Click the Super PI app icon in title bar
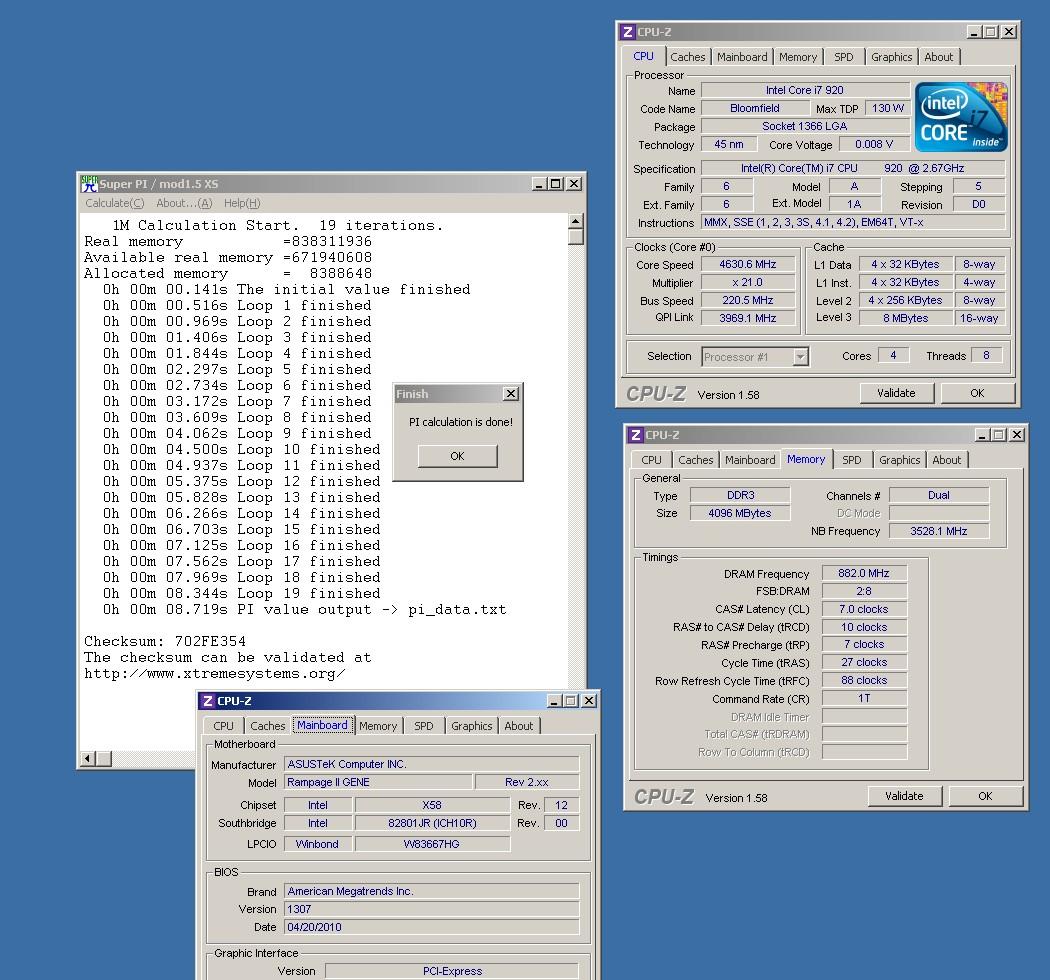 88,184
